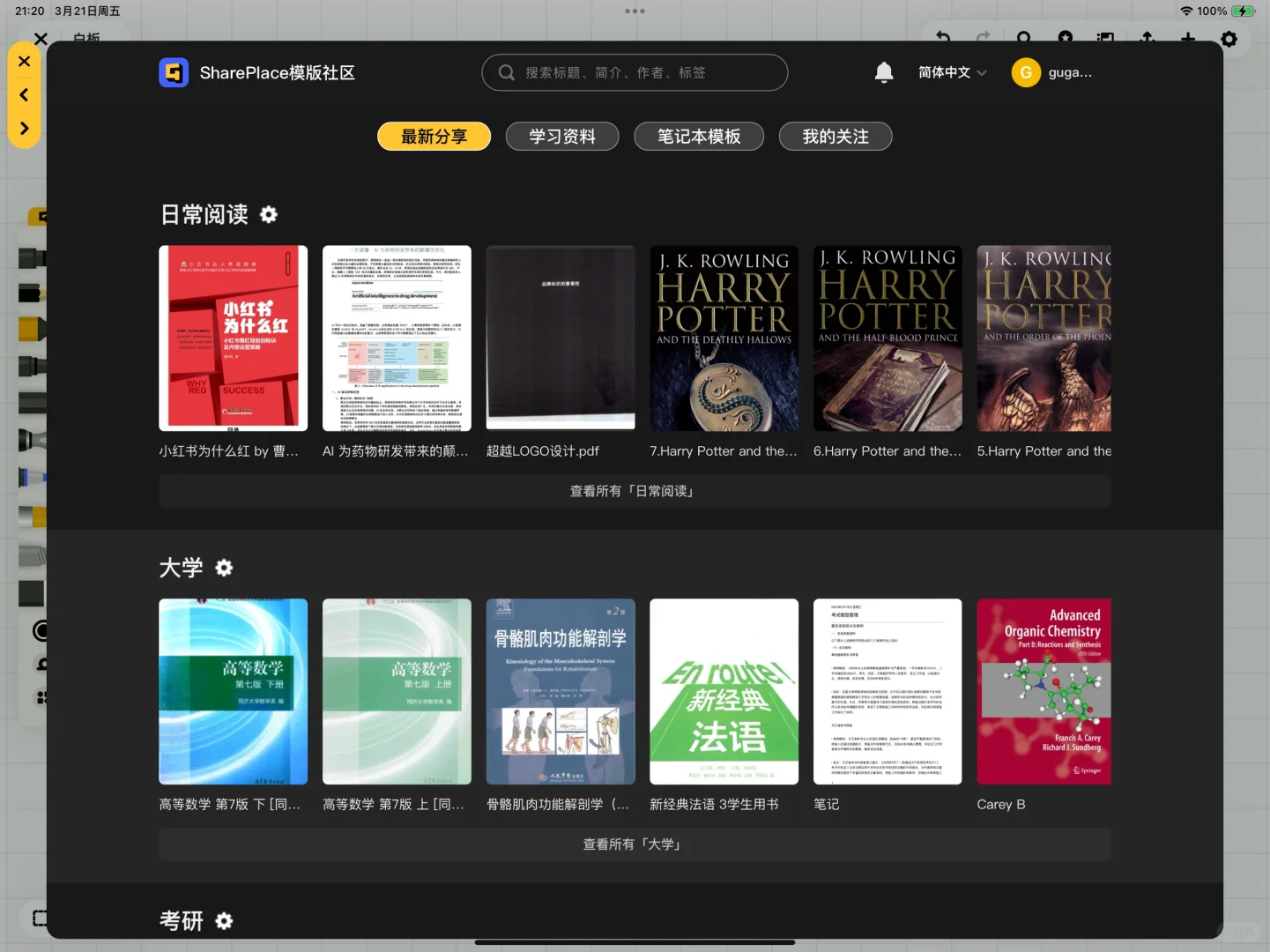Click the upload/export icon in the top toolbar
1270x952 pixels.
pyautogui.click(x=1147, y=40)
